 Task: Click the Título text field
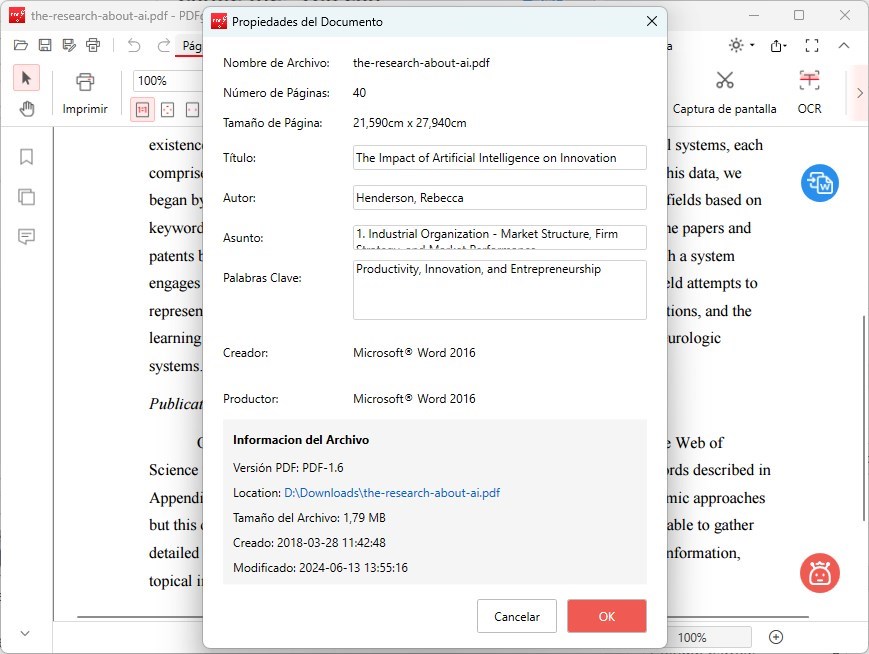point(499,158)
